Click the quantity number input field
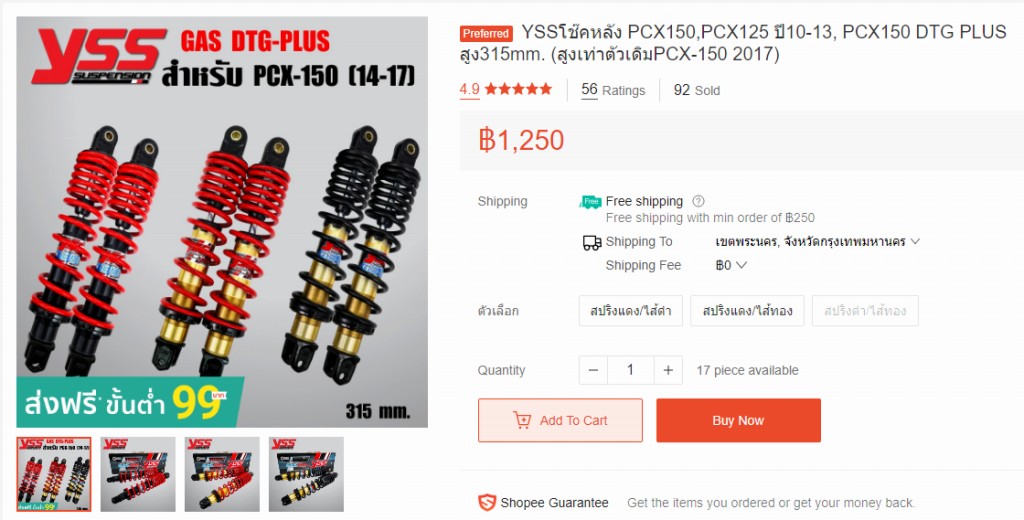Viewport: 1024px width, 520px height. [630, 370]
